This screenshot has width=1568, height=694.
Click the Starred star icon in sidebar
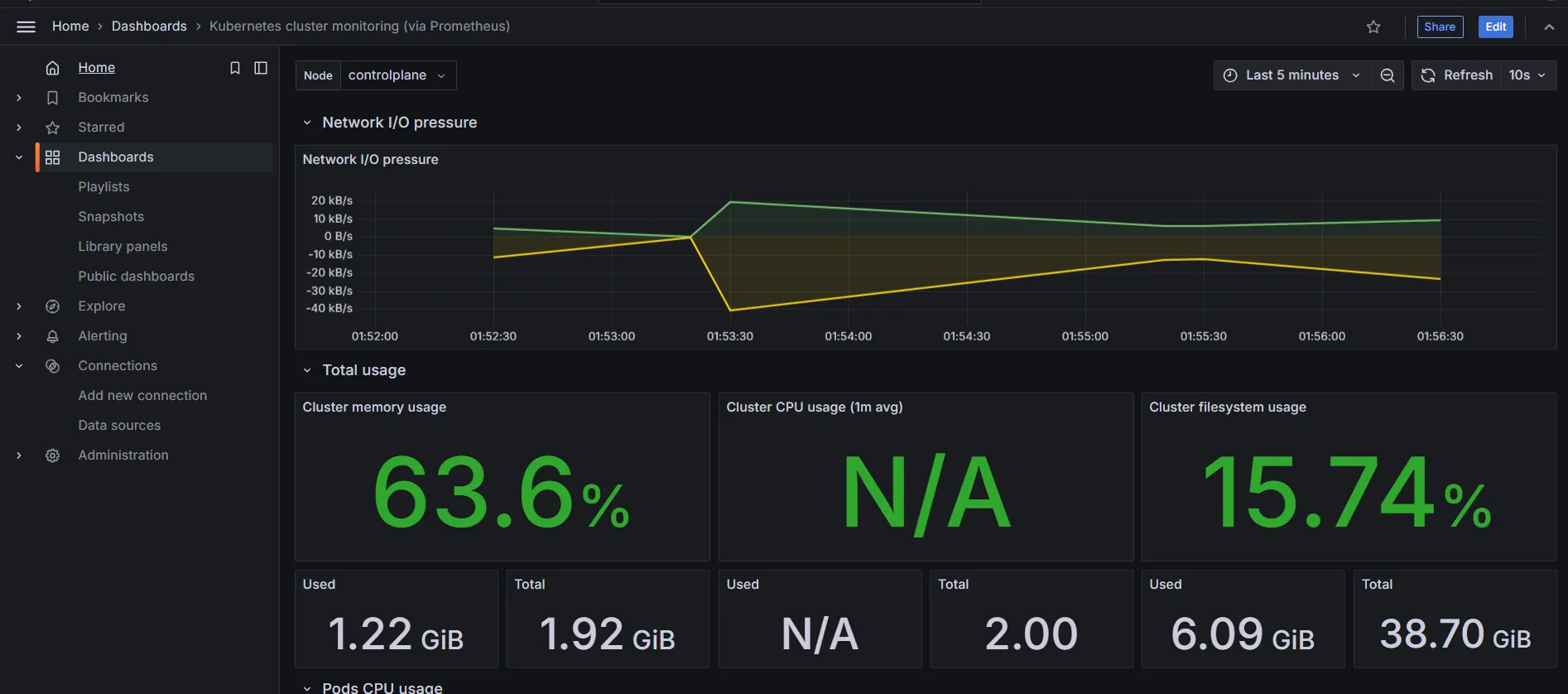point(52,128)
